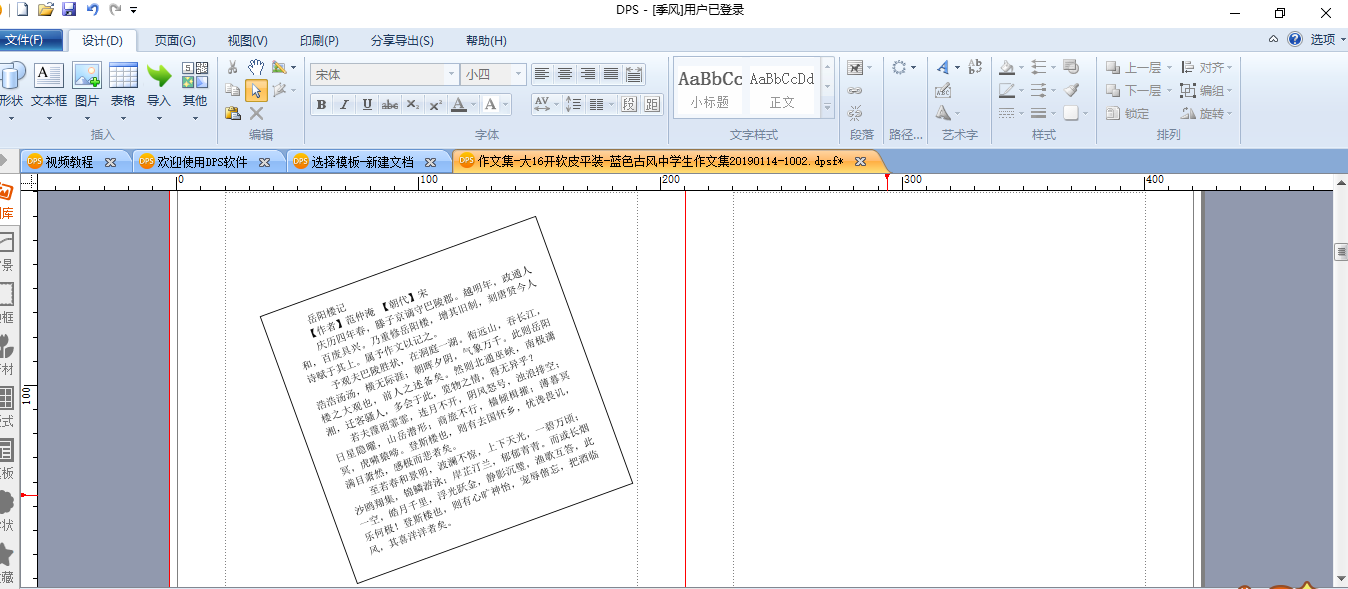Click the save floppy disk icon
1348x589 pixels.
click(69, 10)
